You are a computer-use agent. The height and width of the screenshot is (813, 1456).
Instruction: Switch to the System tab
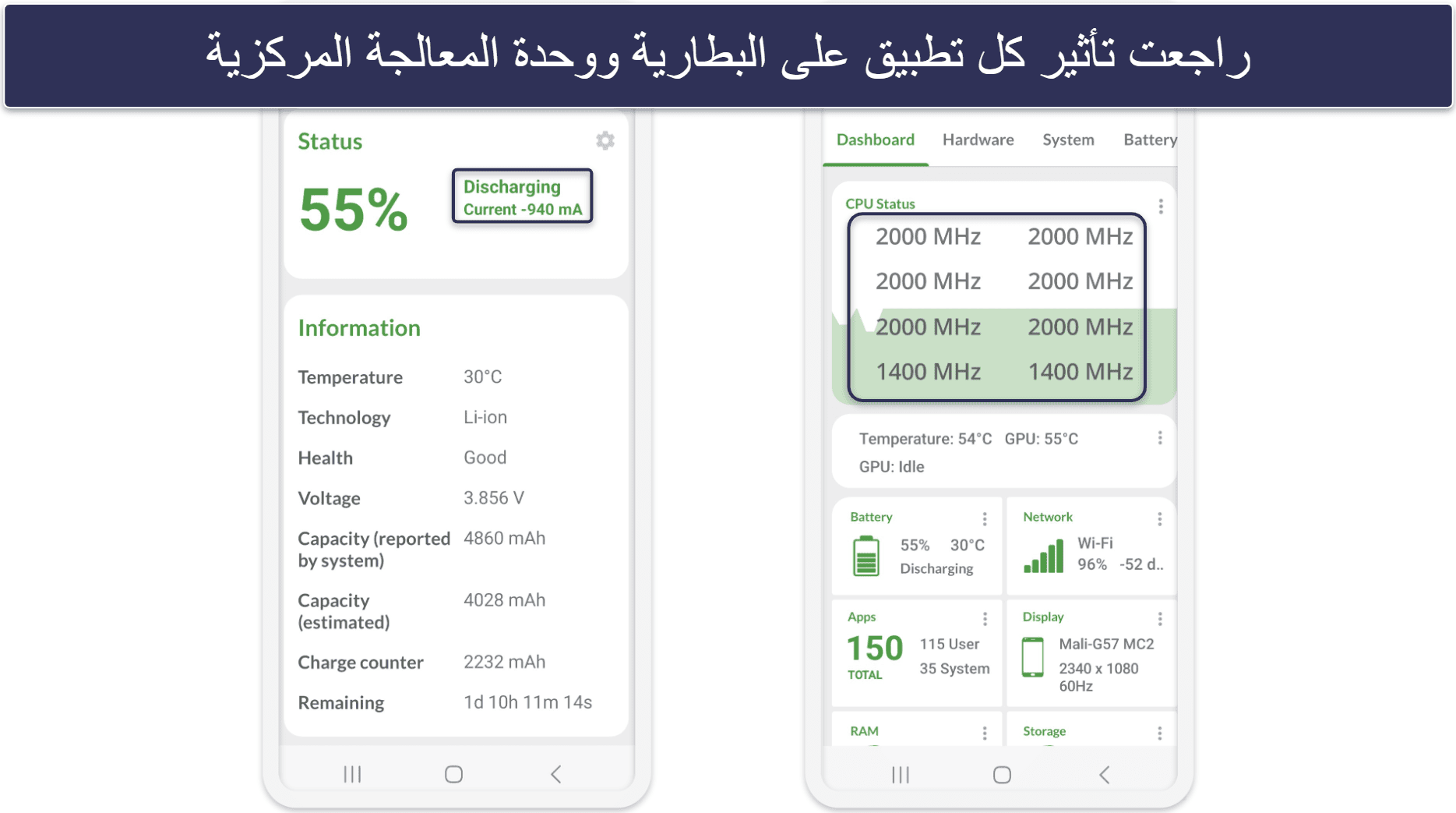point(1068,140)
